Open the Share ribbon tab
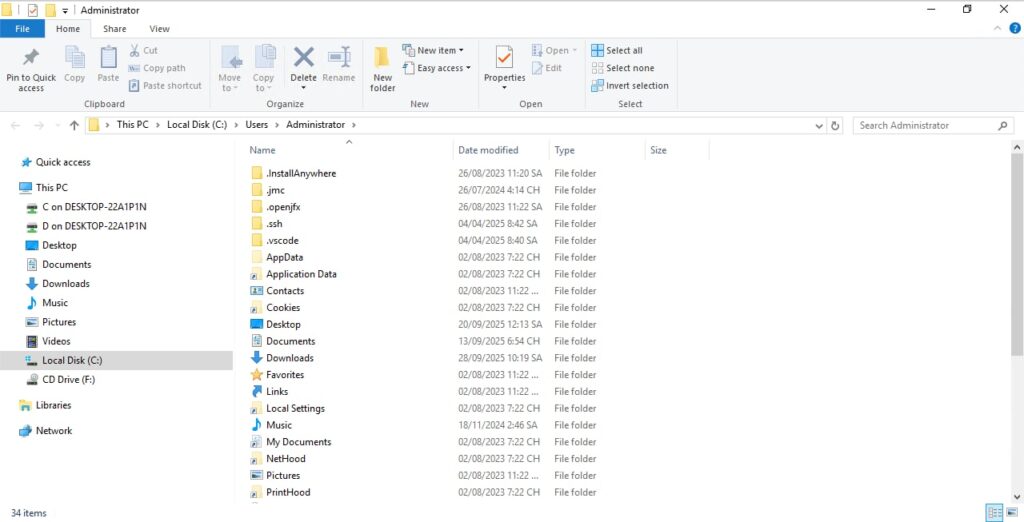The height and width of the screenshot is (522, 1024). 114,29
